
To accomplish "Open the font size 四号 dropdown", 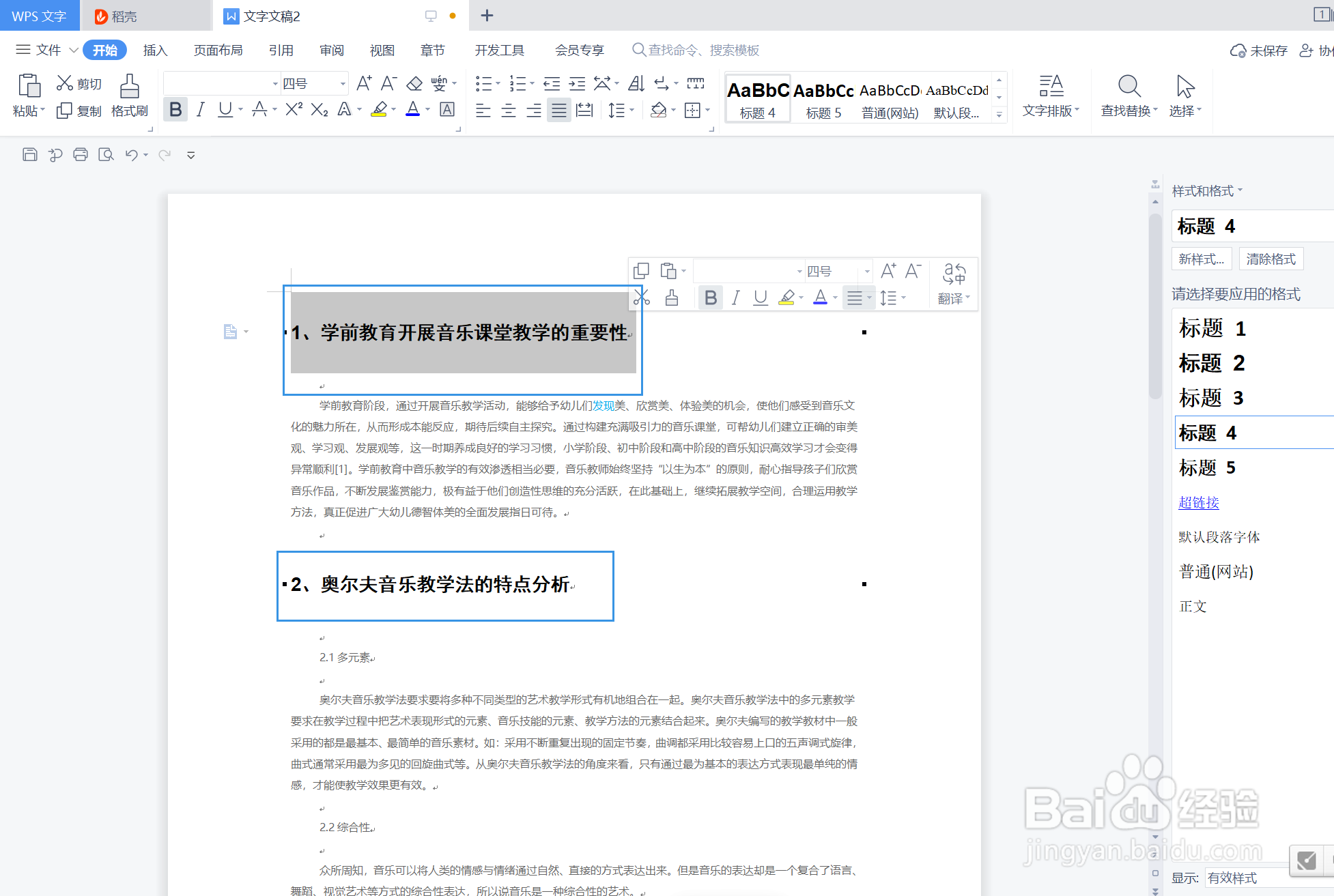I will 343,83.
